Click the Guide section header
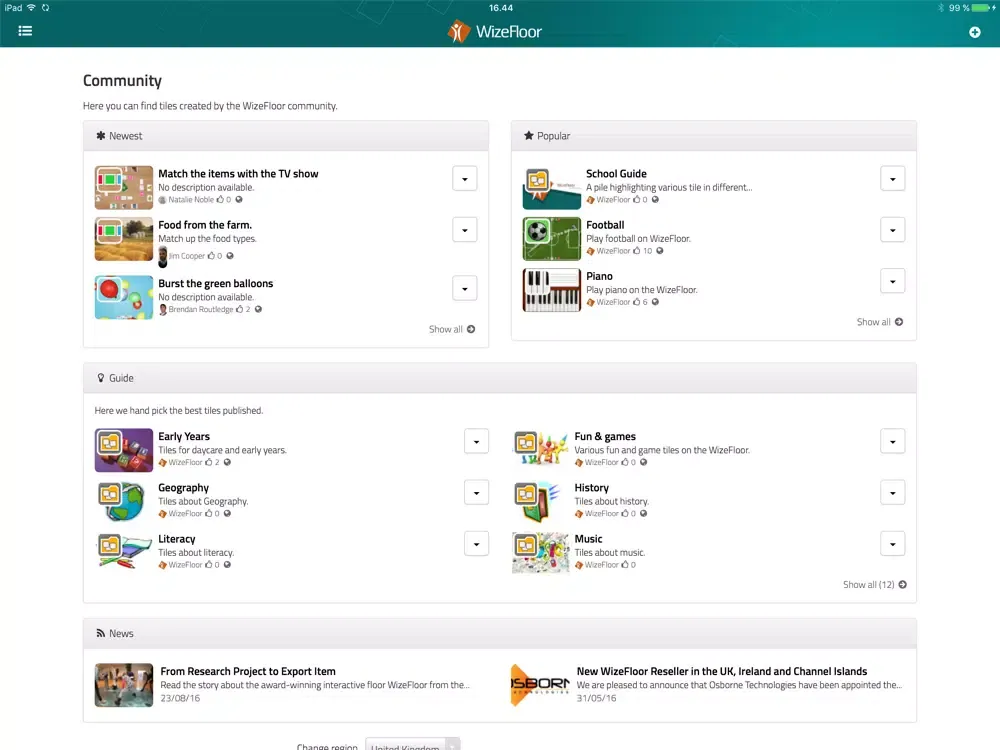Image resolution: width=1000 pixels, height=750 pixels. [500, 378]
